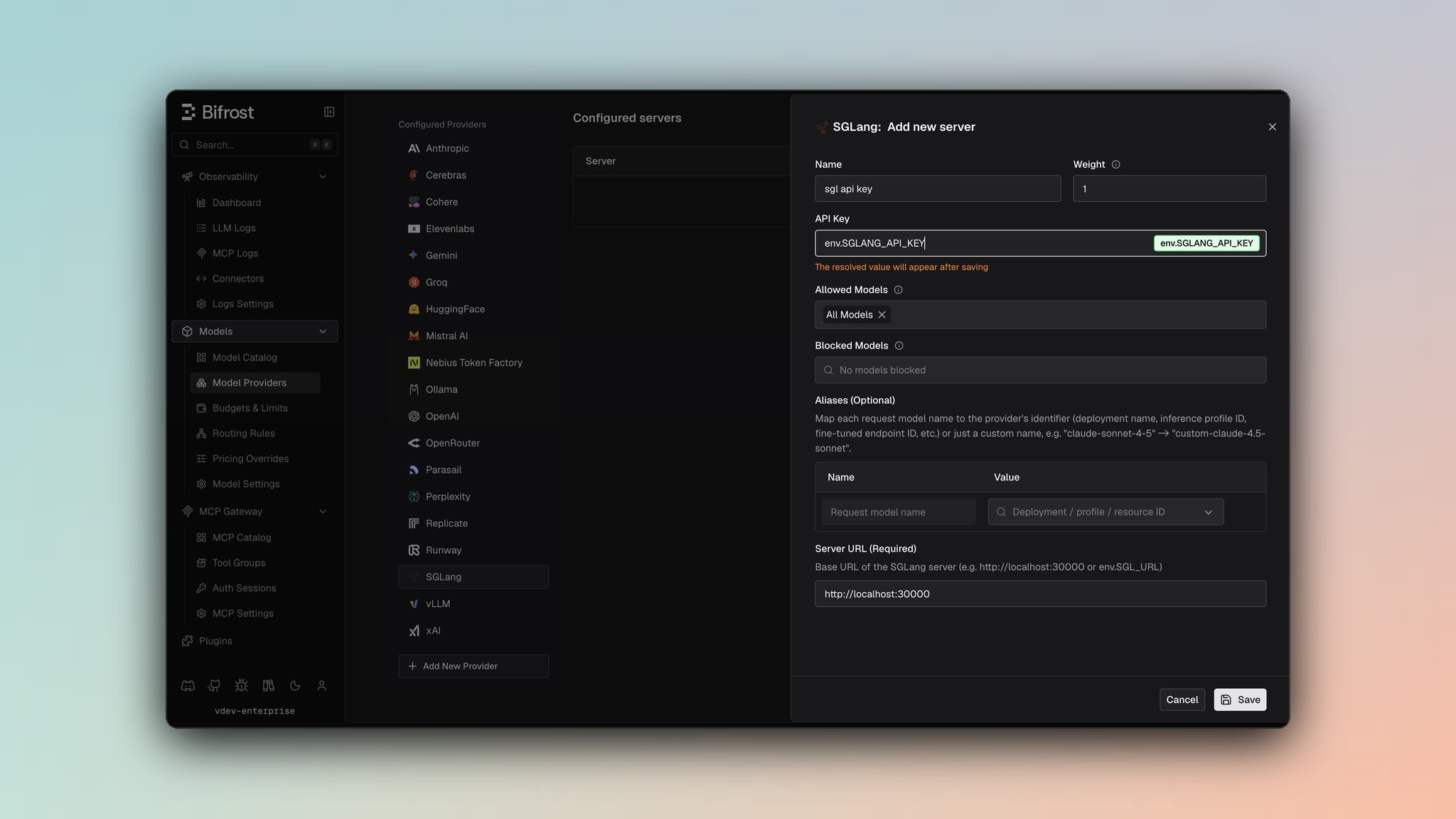
Task: Select the Nebius Token Factory provider
Action: [473, 363]
